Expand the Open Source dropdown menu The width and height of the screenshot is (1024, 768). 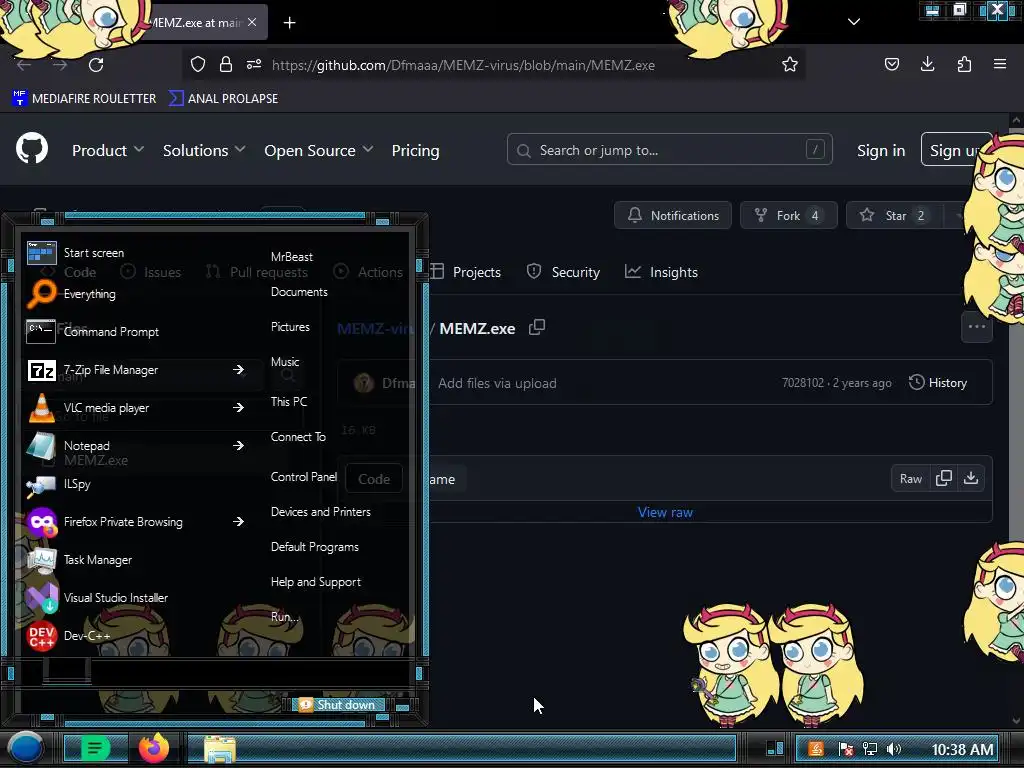pyautogui.click(x=319, y=150)
